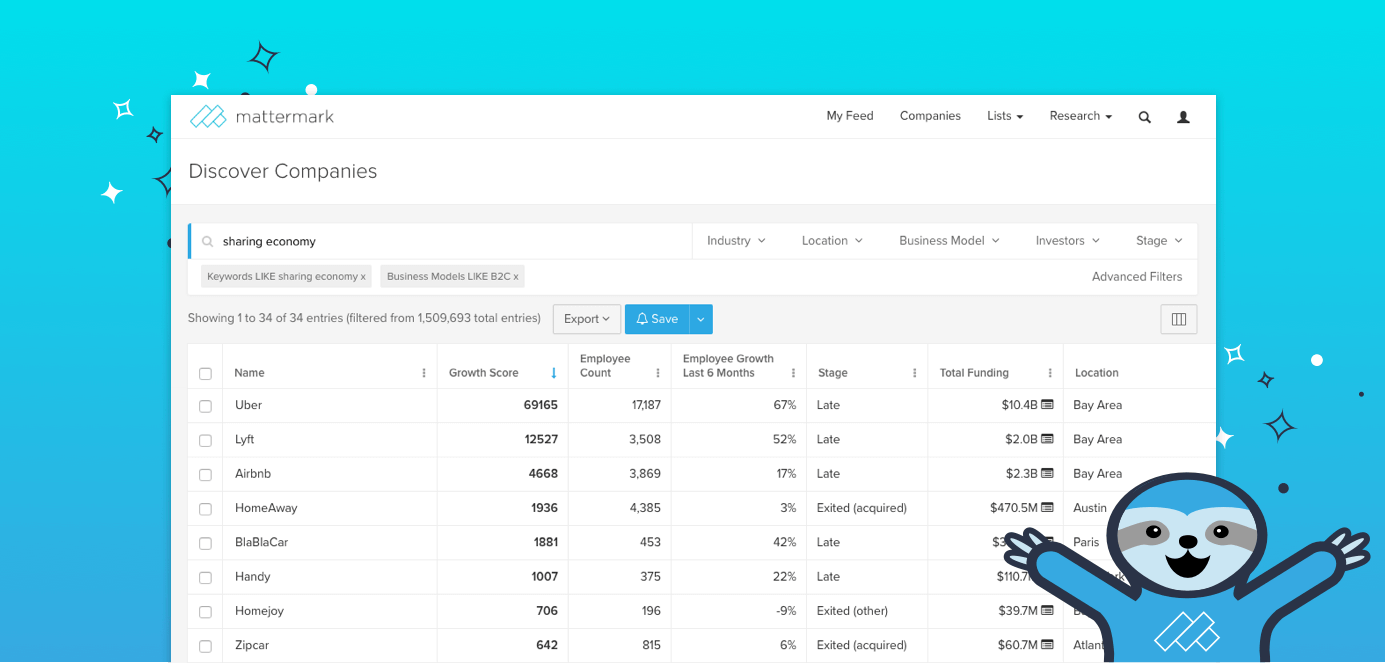Open the Employee Count column options menu
The width and height of the screenshot is (1385, 663).
pos(658,373)
